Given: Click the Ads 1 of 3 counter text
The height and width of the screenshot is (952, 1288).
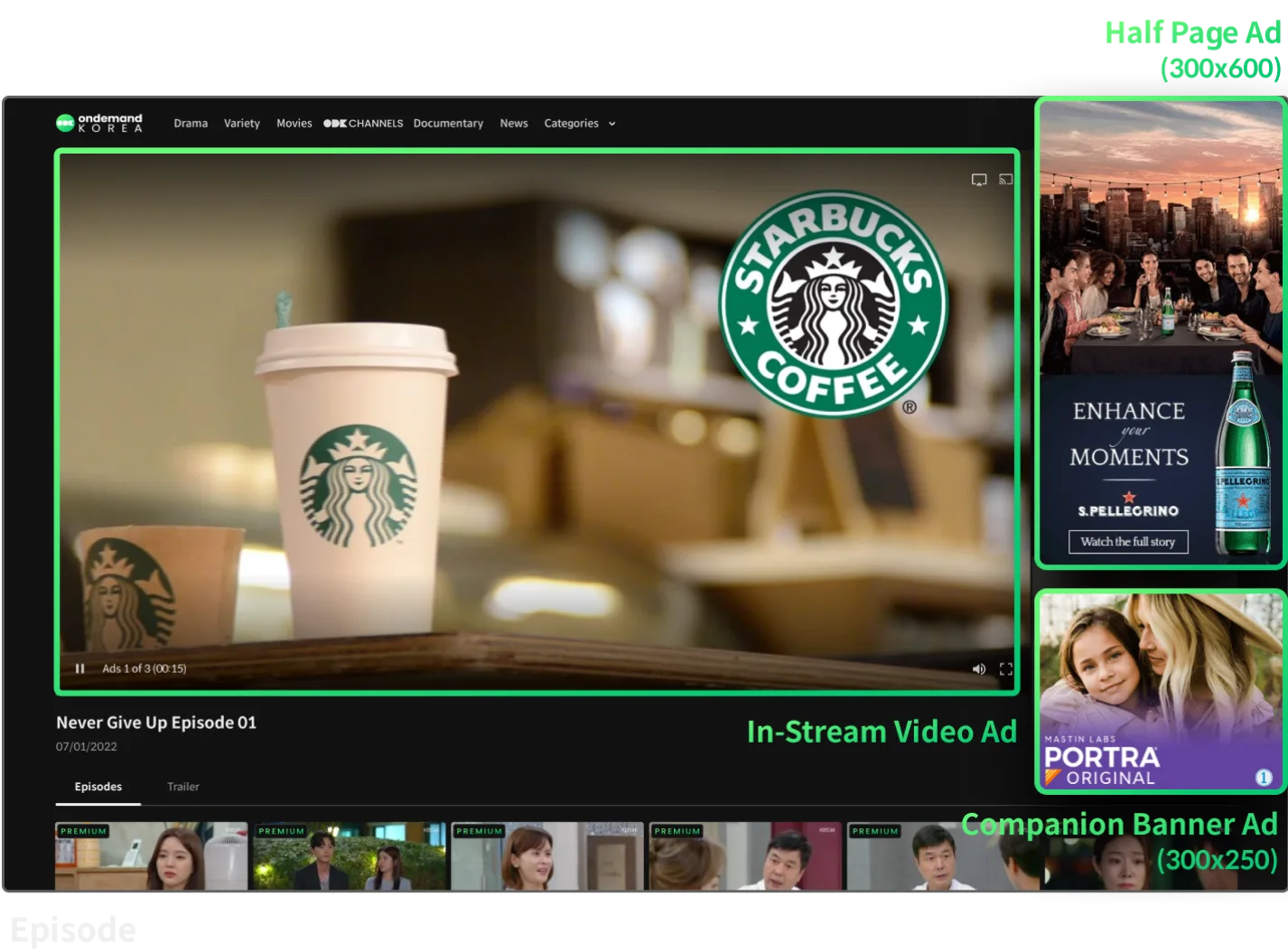Looking at the screenshot, I should click(145, 668).
